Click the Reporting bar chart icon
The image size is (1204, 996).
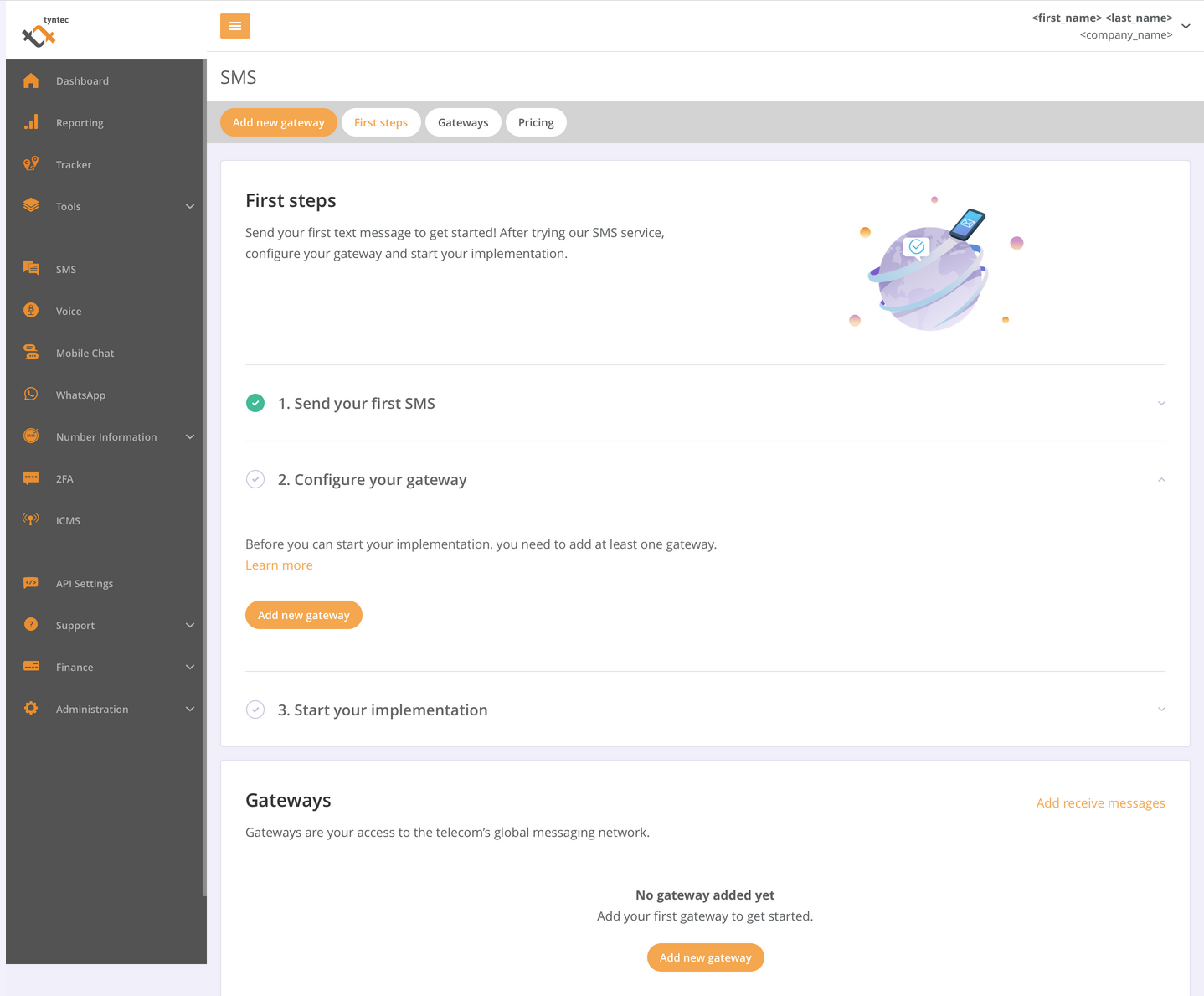click(x=31, y=122)
